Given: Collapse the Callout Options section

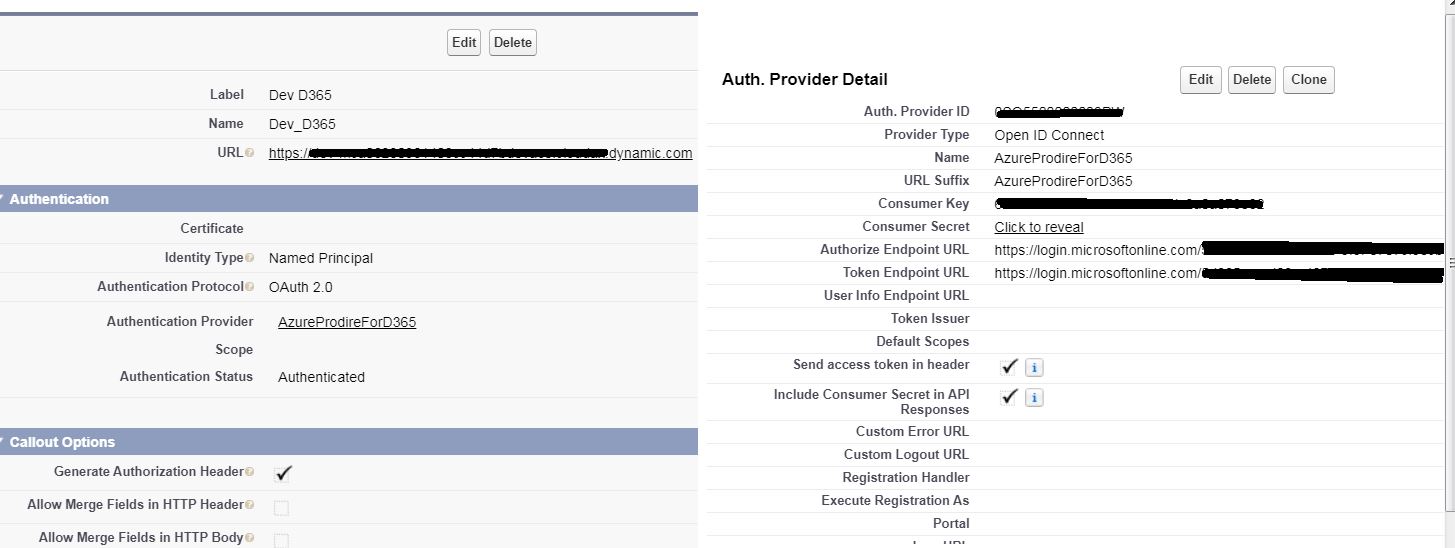Looking at the screenshot, I should pos(3,442).
